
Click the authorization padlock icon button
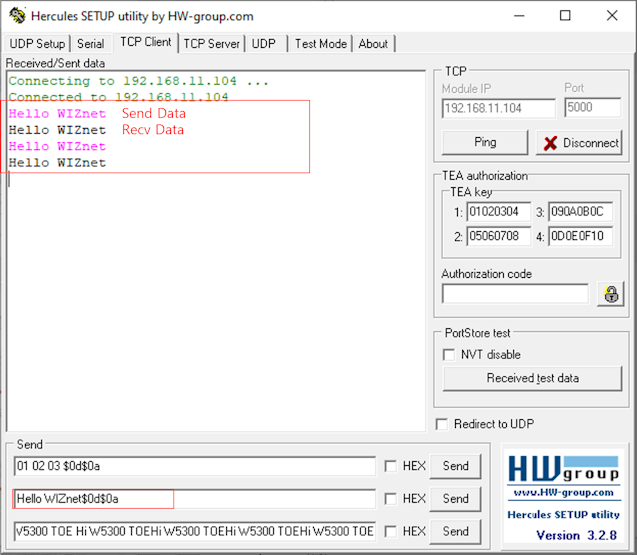point(608,293)
